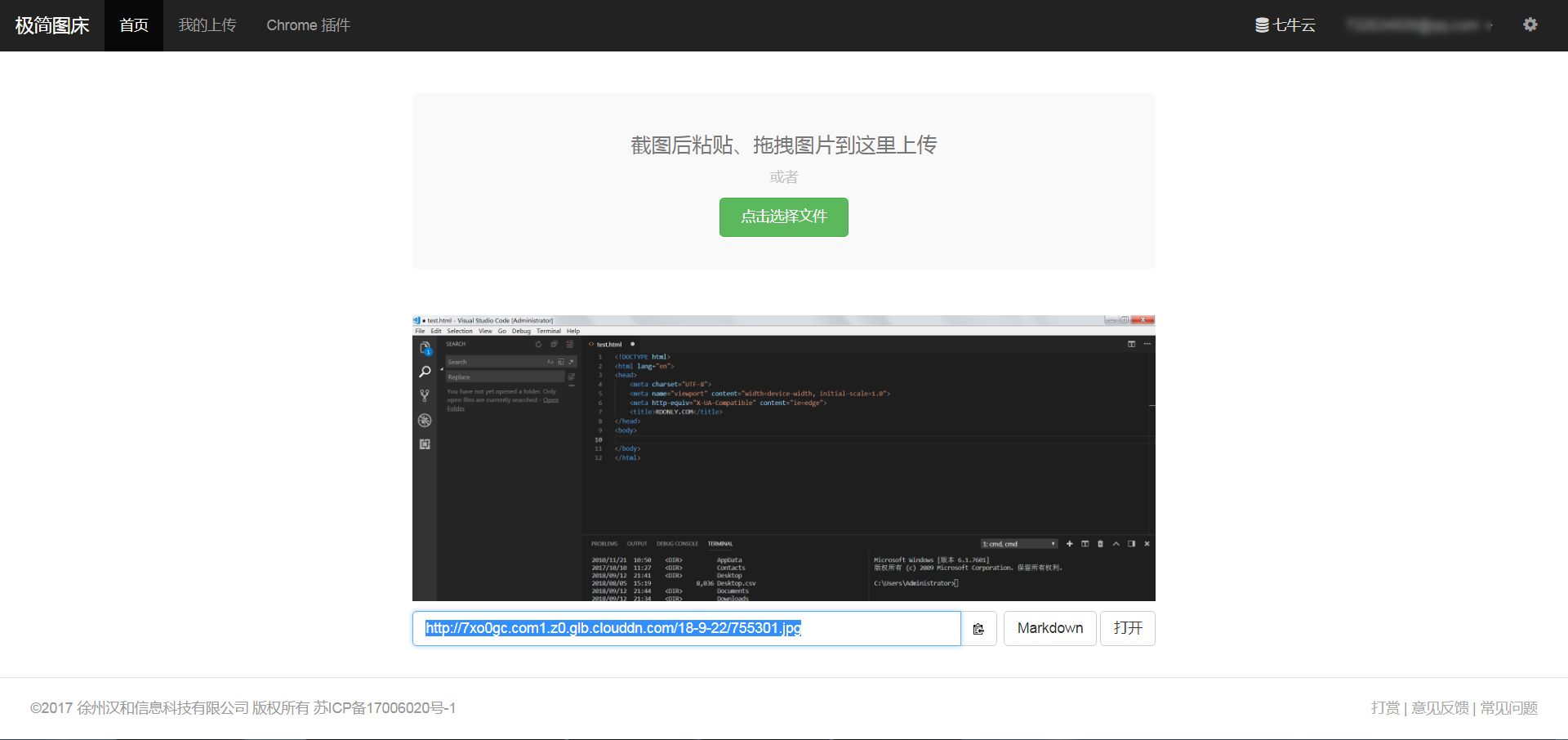Click the 常见问题 footer link

point(1509,708)
